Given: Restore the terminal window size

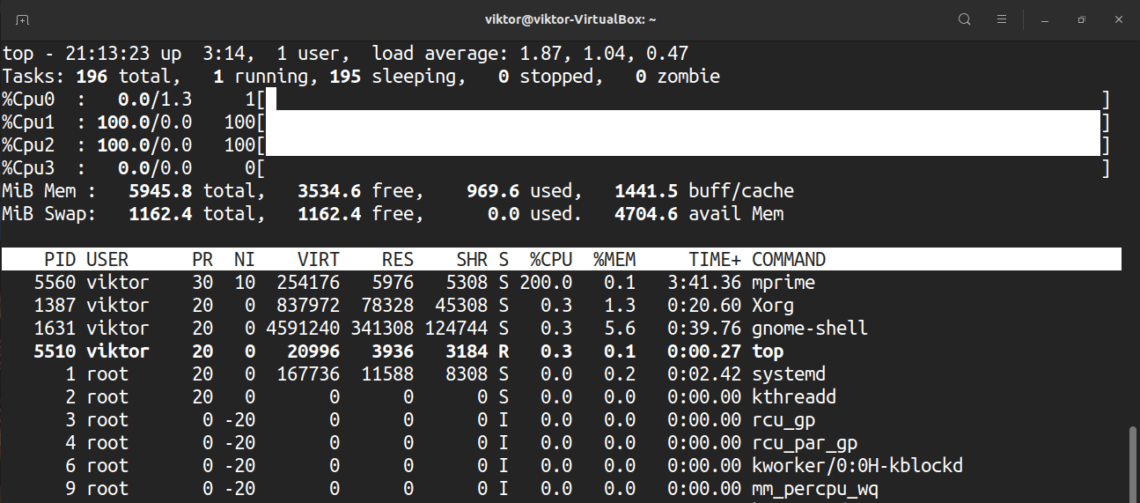Looking at the screenshot, I should coord(1081,20).
